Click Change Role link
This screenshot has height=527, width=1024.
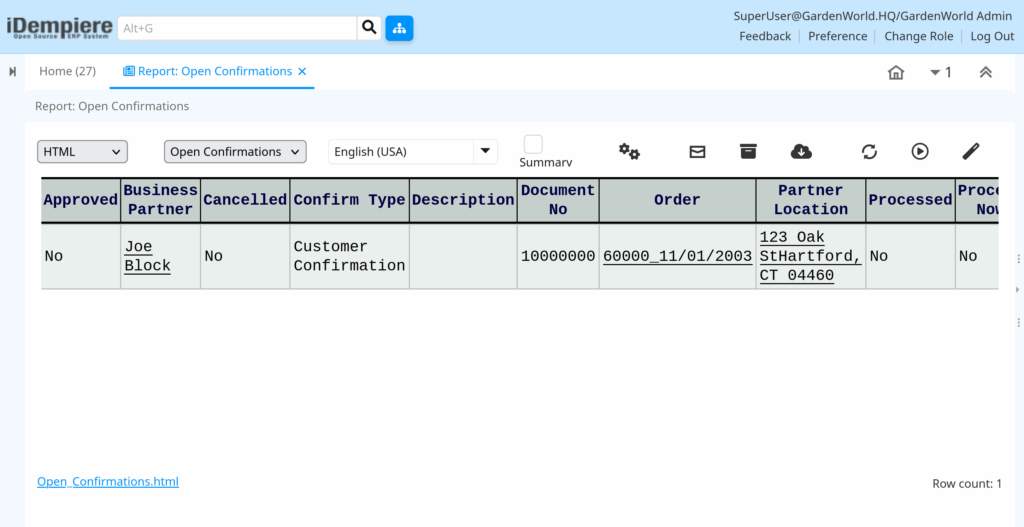pyautogui.click(x=919, y=37)
